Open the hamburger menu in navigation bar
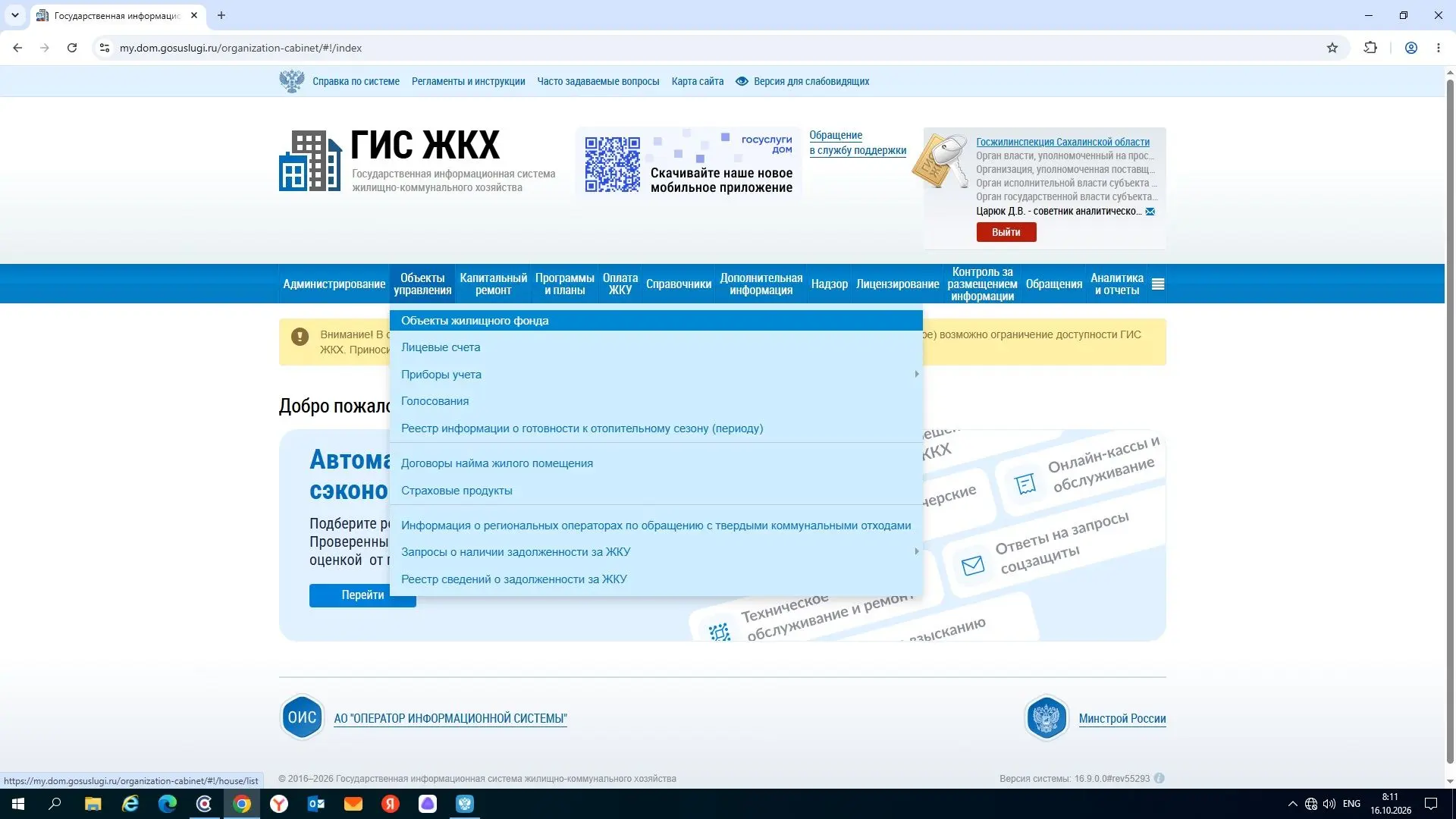Image resolution: width=1456 pixels, height=819 pixels. click(x=1157, y=284)
